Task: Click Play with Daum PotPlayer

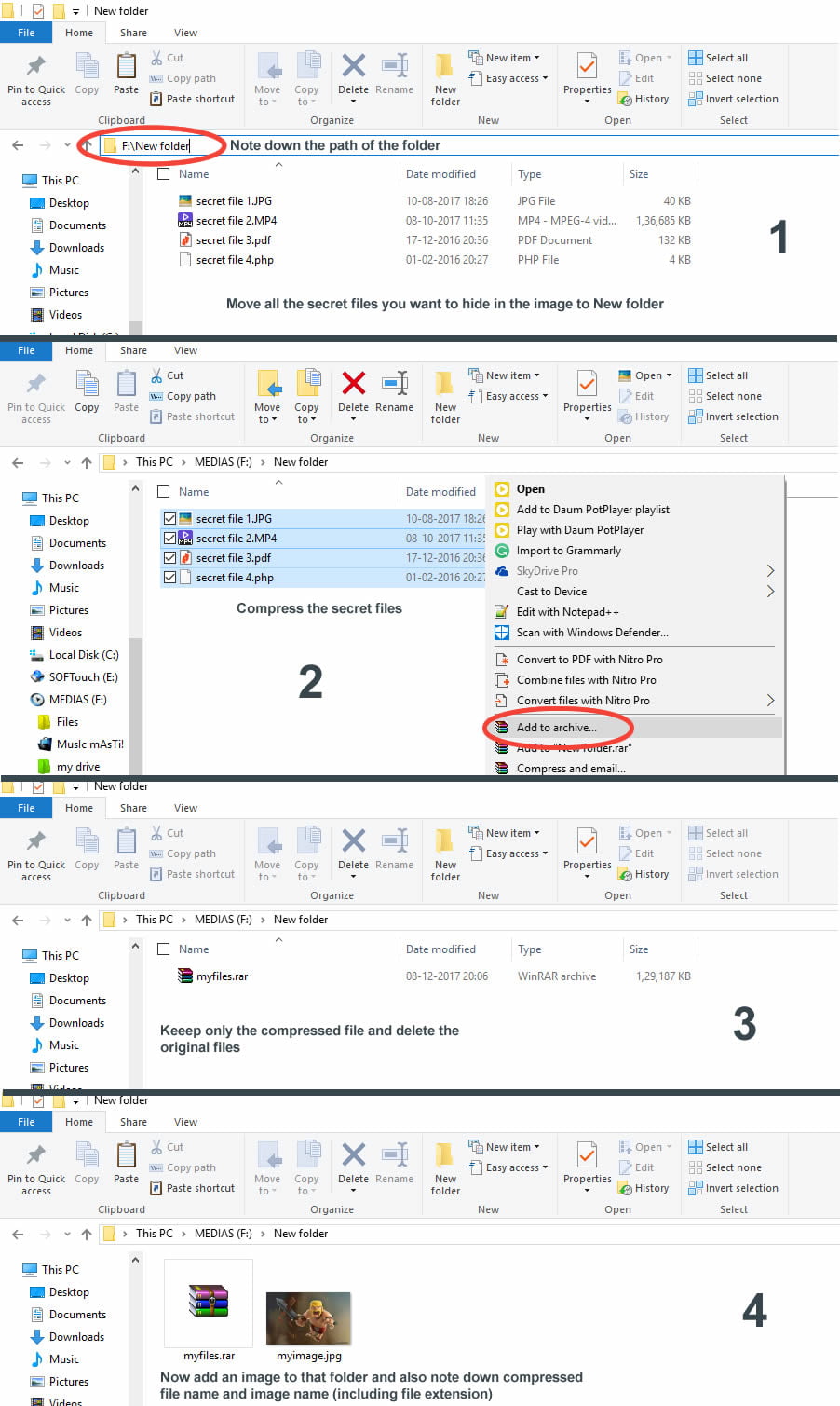Action: coord(579,530)
